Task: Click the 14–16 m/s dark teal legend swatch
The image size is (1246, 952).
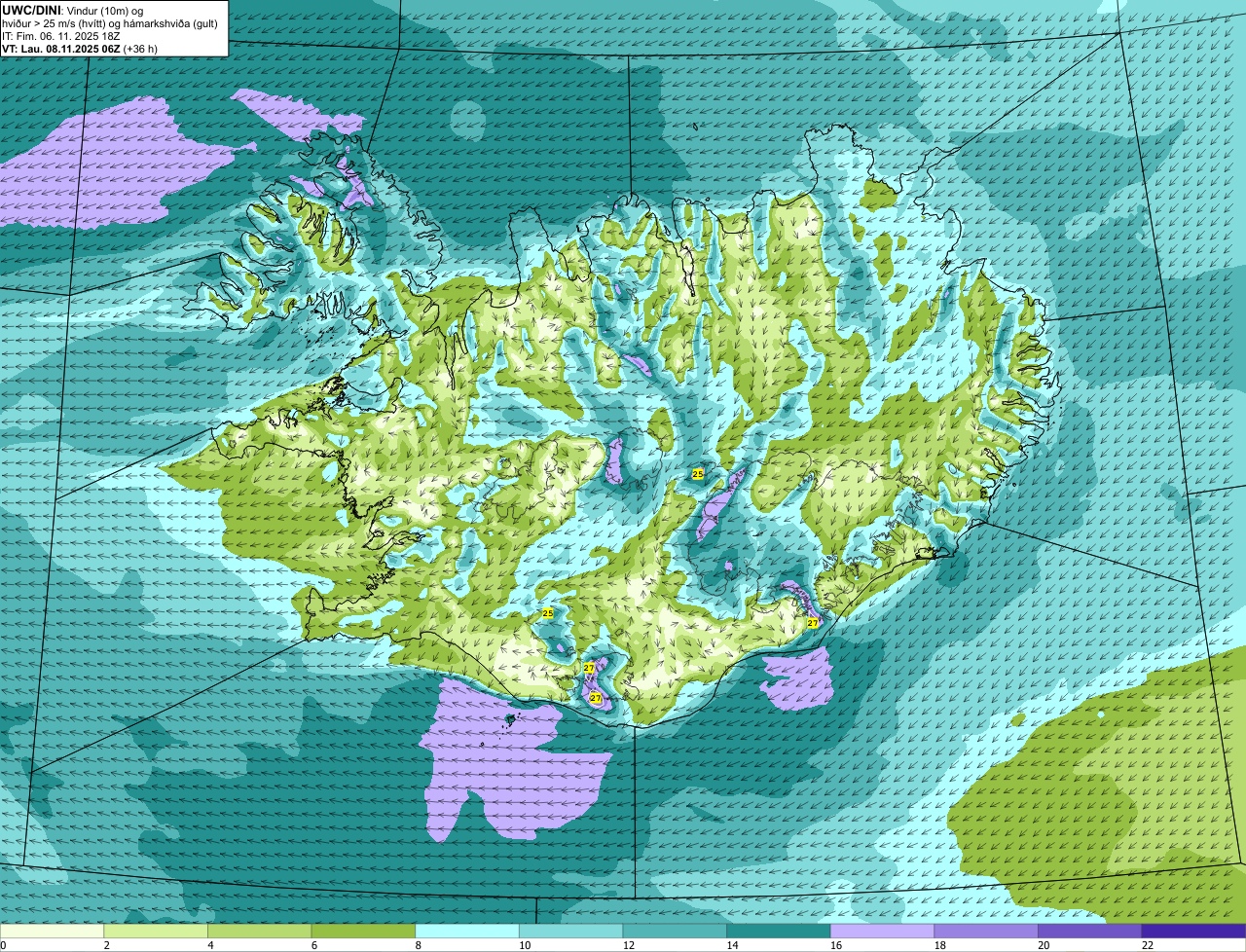Action: click(x=778, y=931)
